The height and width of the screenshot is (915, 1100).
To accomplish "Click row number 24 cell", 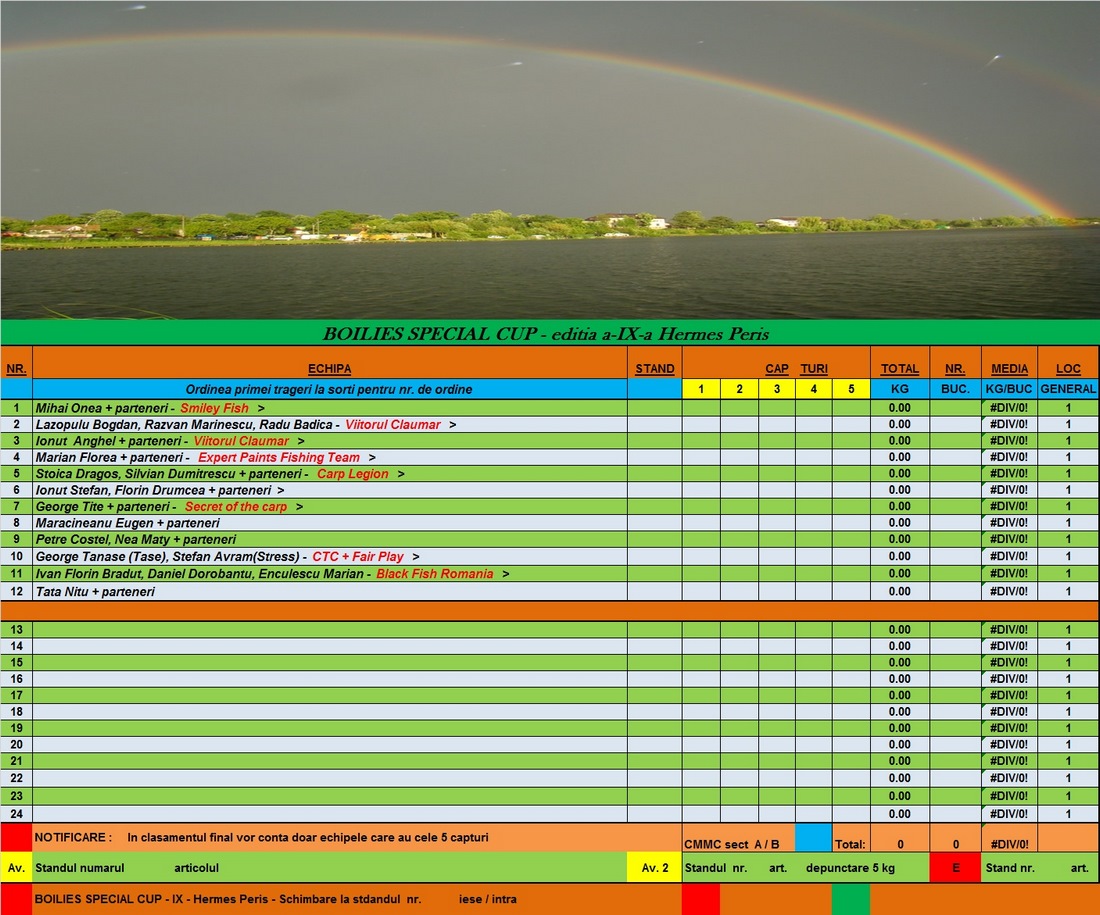I will pyautogui.click(x=16, y=814).
